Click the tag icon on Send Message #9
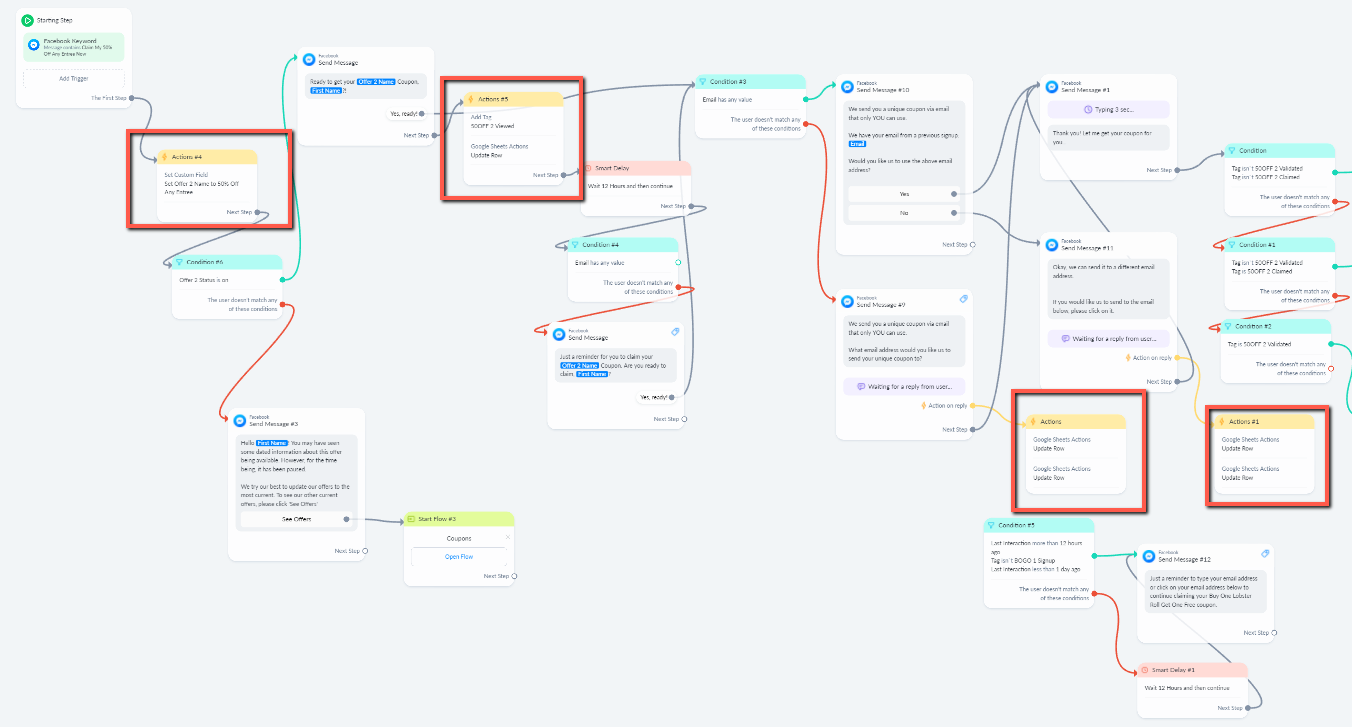Screen dimensions: 1352x727 963,299
